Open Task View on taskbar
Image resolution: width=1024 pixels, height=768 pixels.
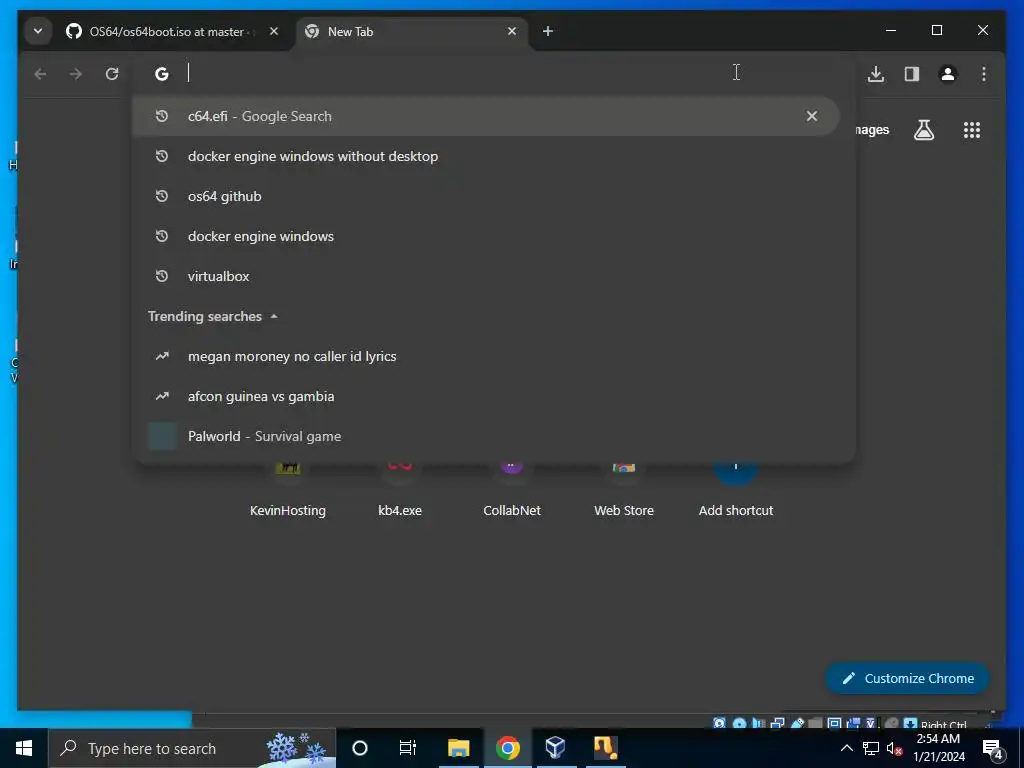pos(408,748)
